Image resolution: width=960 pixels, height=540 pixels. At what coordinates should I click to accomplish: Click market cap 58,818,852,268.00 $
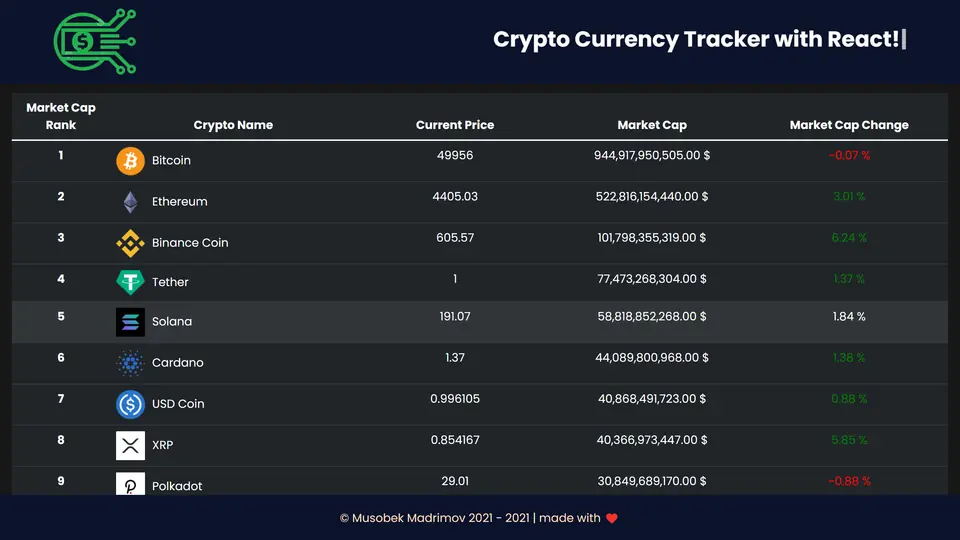tap(652, 317)
